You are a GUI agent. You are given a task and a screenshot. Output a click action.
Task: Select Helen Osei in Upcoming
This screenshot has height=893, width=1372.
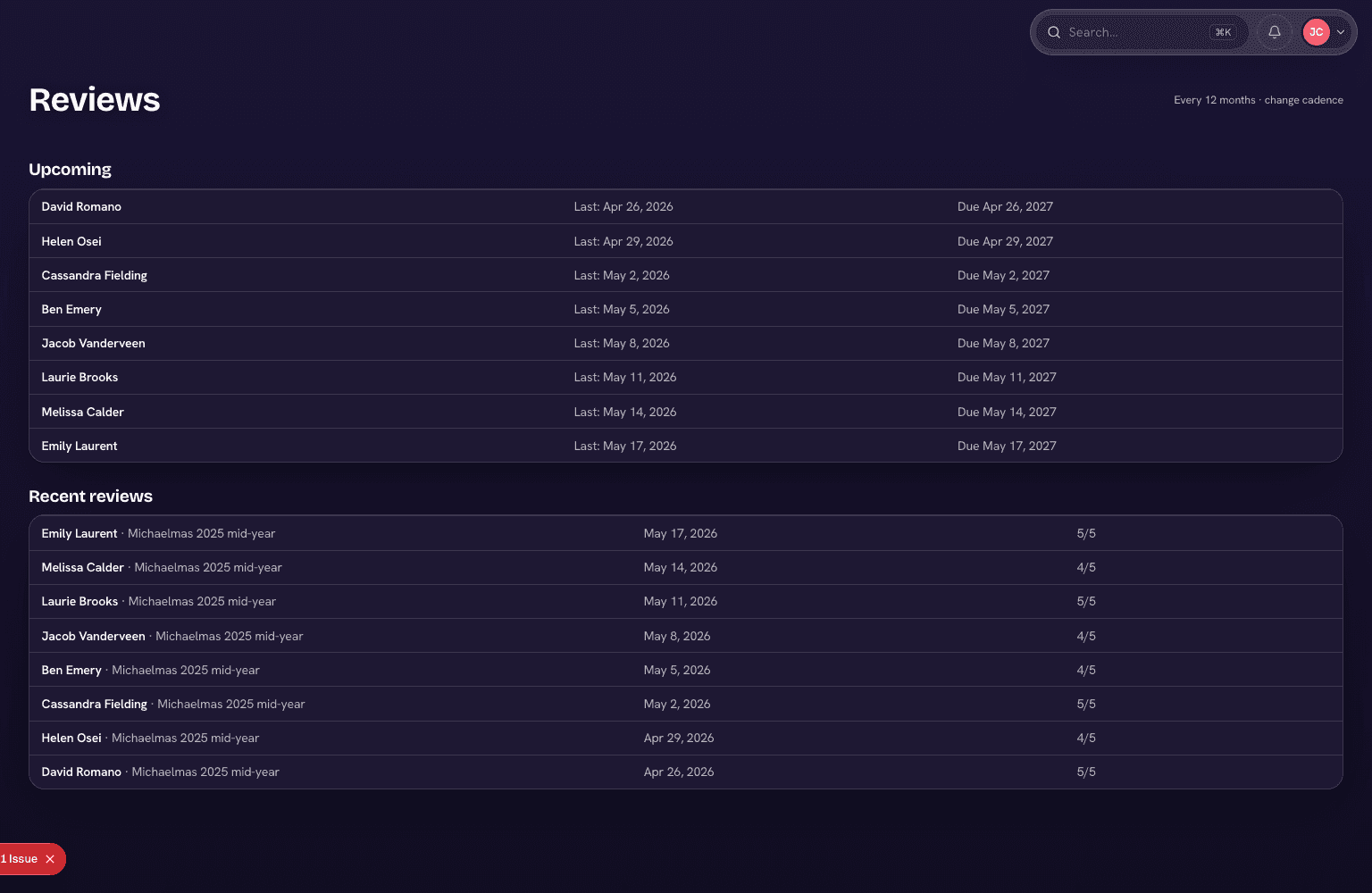point(686,241)
